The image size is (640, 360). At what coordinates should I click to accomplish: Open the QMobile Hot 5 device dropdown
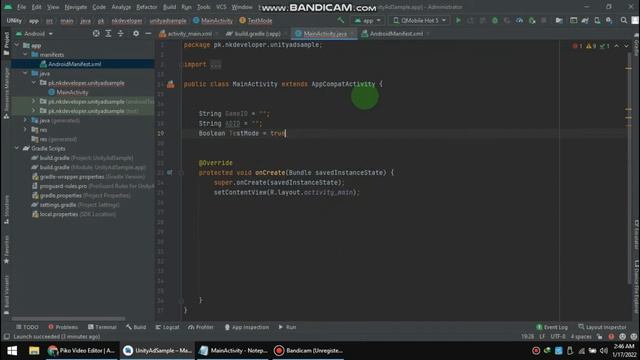(x=419, y=20)
